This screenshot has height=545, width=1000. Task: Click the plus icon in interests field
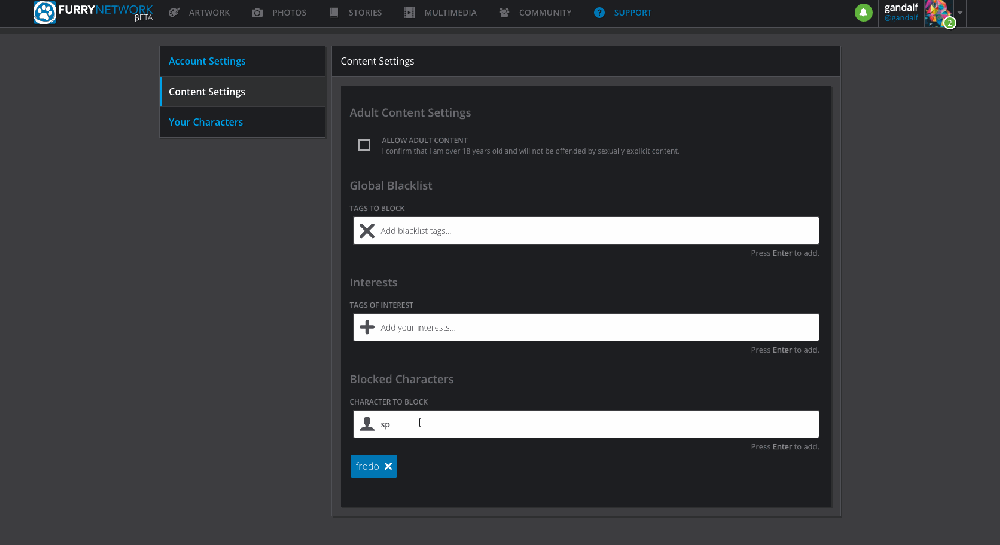tap(367, 328)
